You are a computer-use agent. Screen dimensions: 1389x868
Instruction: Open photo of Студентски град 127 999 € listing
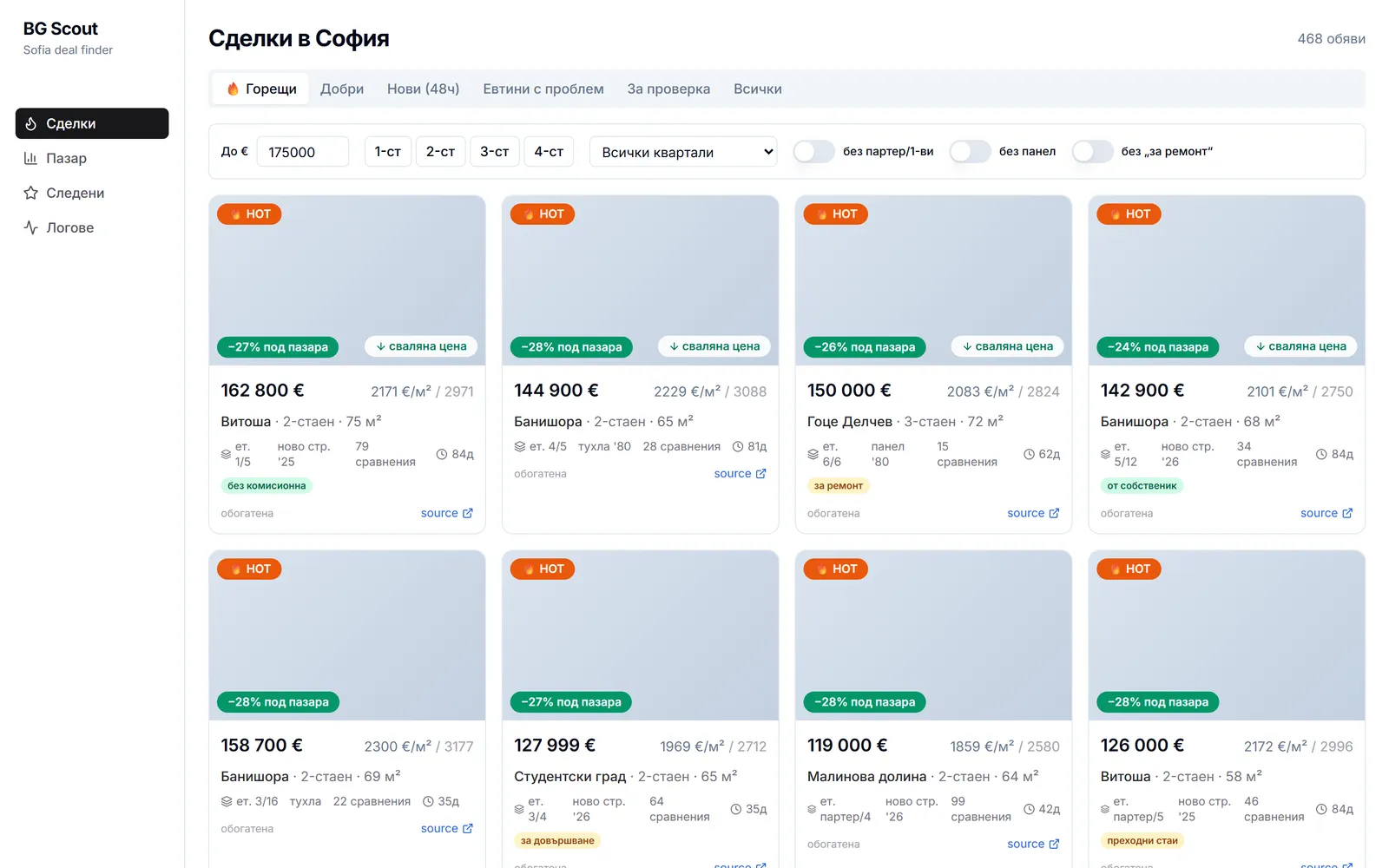point(641,635)
